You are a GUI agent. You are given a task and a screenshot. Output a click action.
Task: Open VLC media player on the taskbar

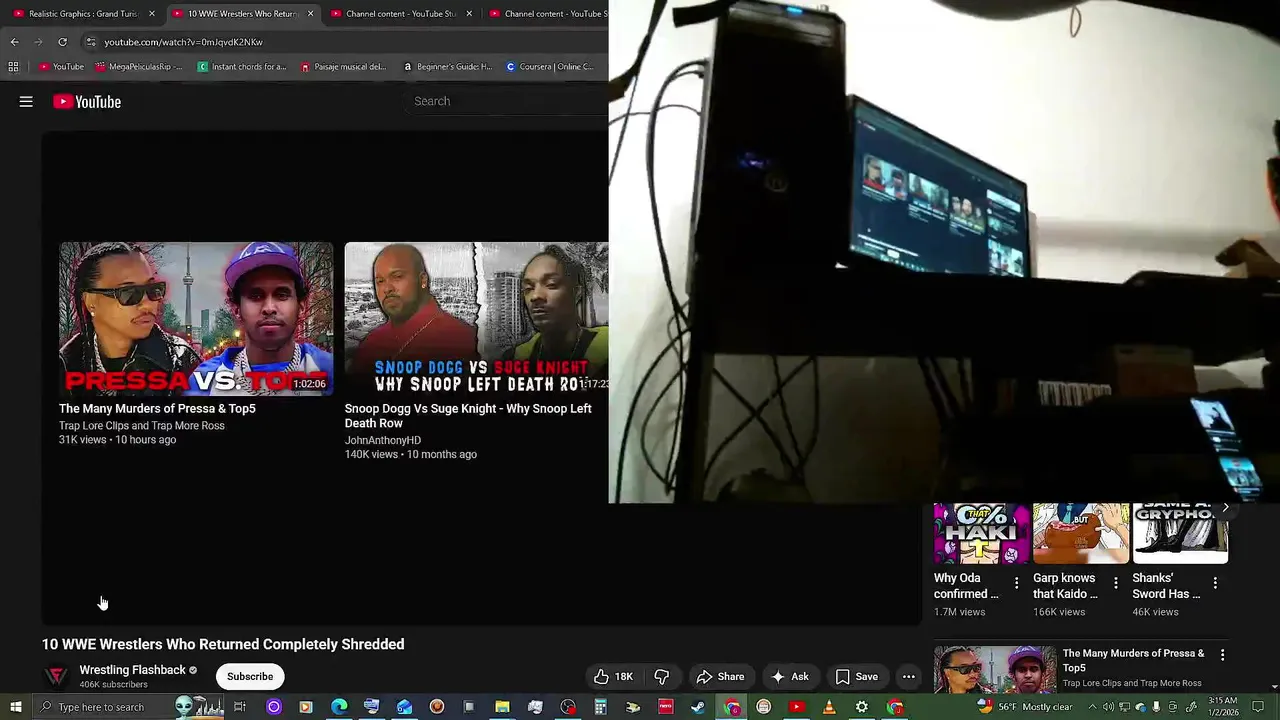point(829,707)
